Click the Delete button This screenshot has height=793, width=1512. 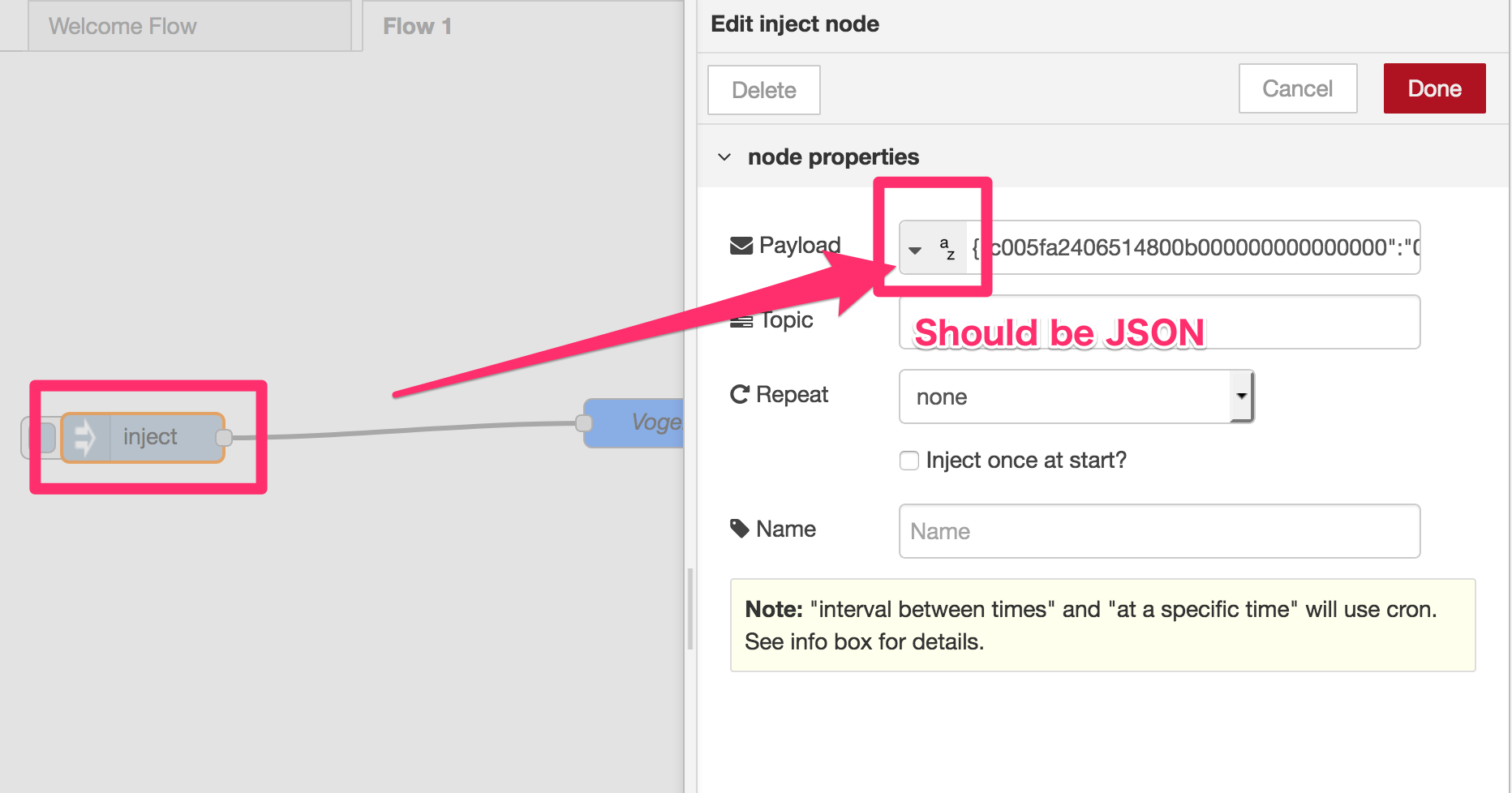pos(762,89)
